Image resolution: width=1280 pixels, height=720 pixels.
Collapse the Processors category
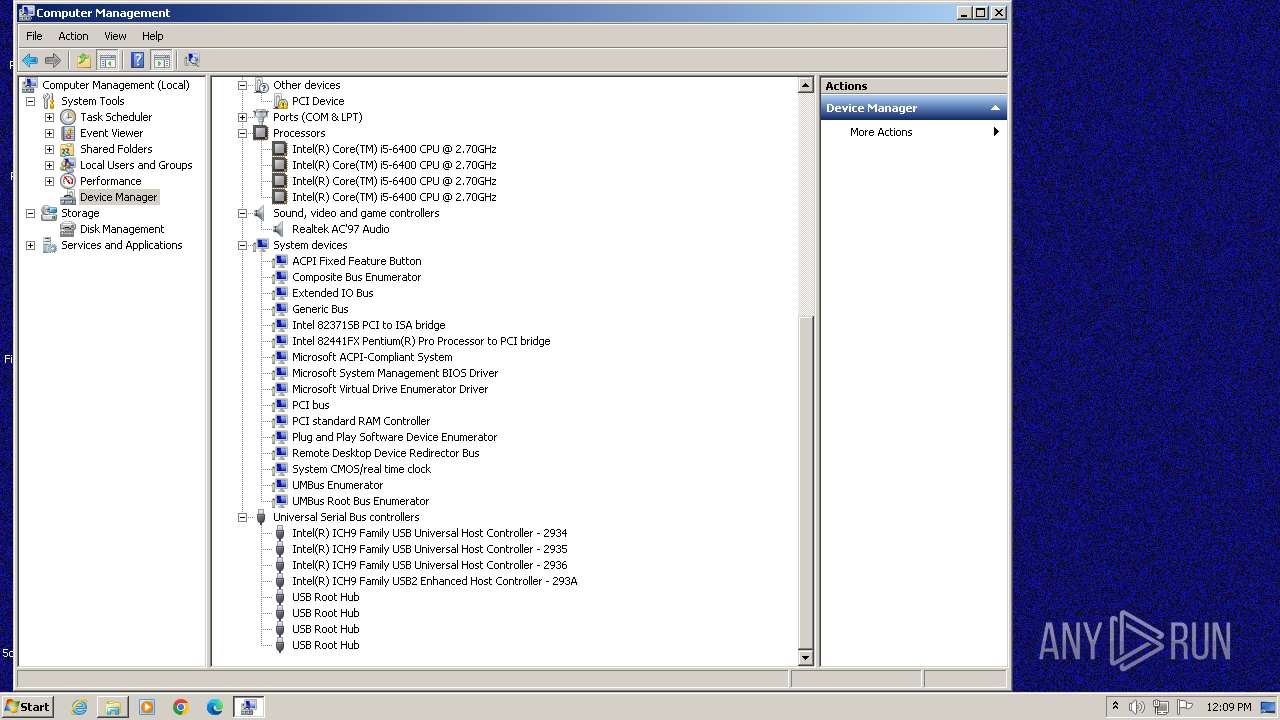pos(242,133)
